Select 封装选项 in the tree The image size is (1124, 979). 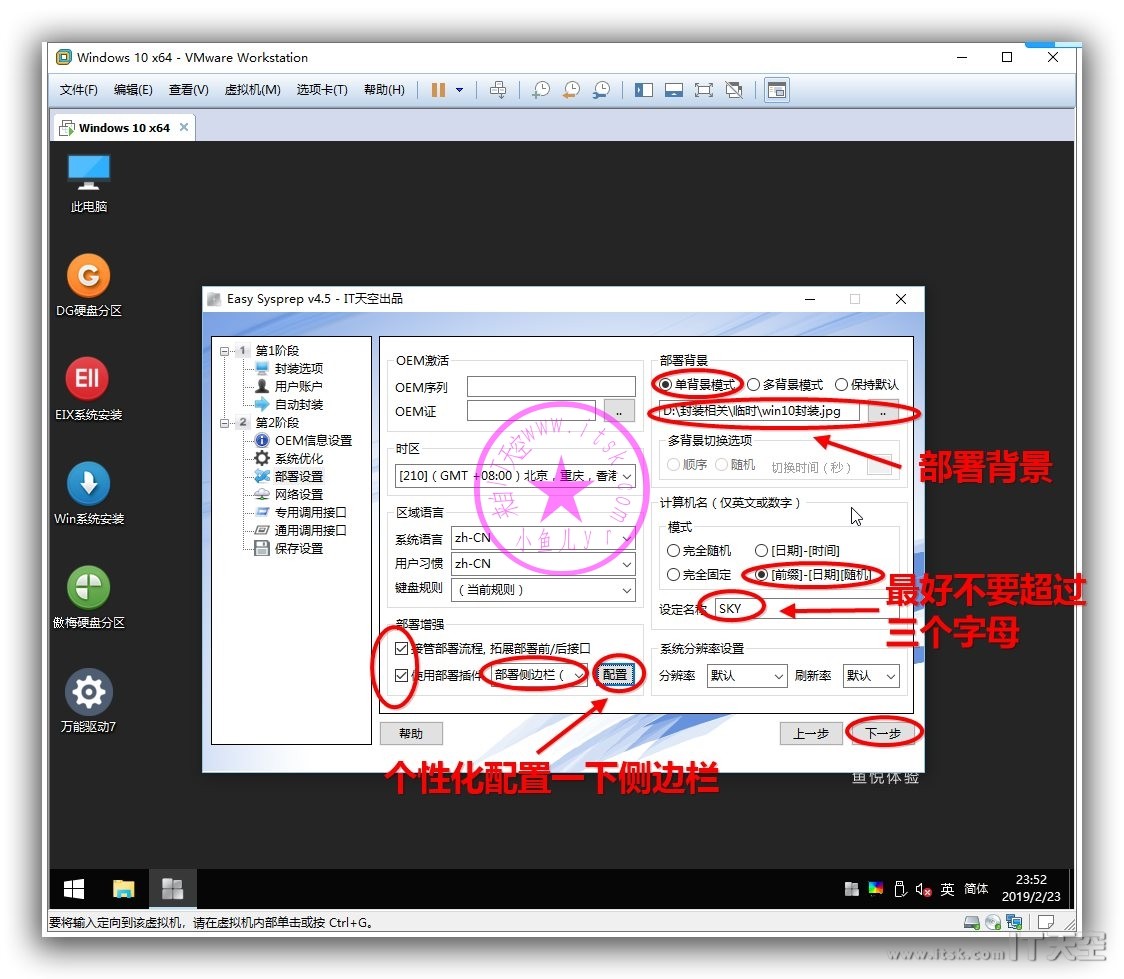coord(298,368)
